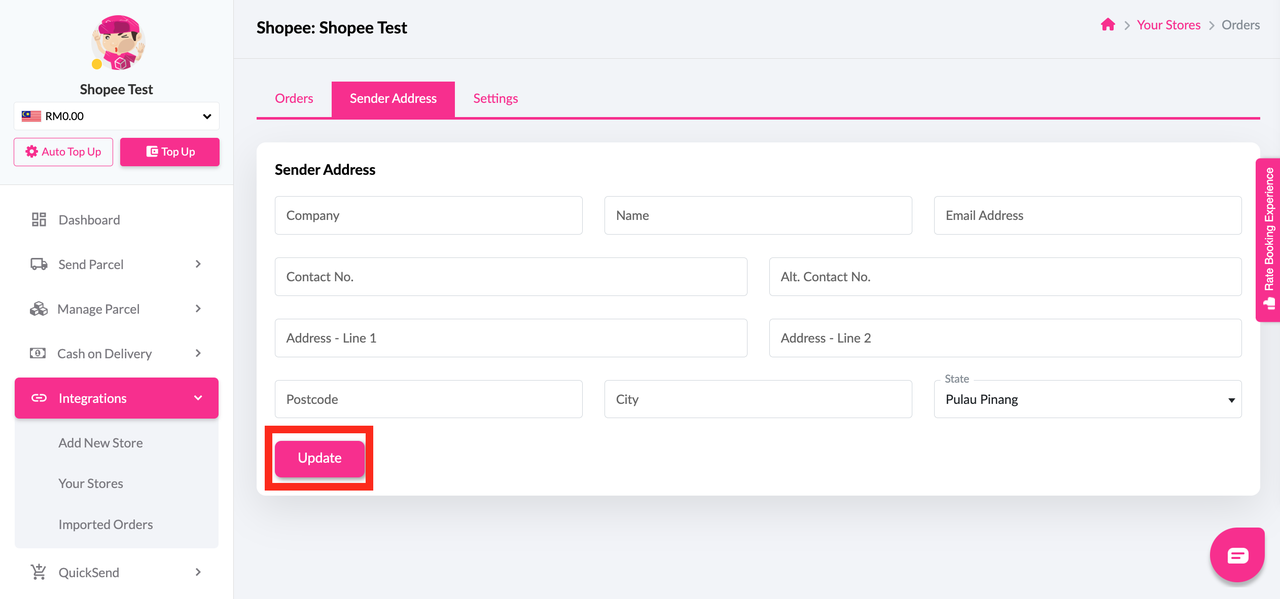The width and height of the screenshot is (1280, 599).
Task: Focus the Contact No. input field
Action: pos(511,277)
